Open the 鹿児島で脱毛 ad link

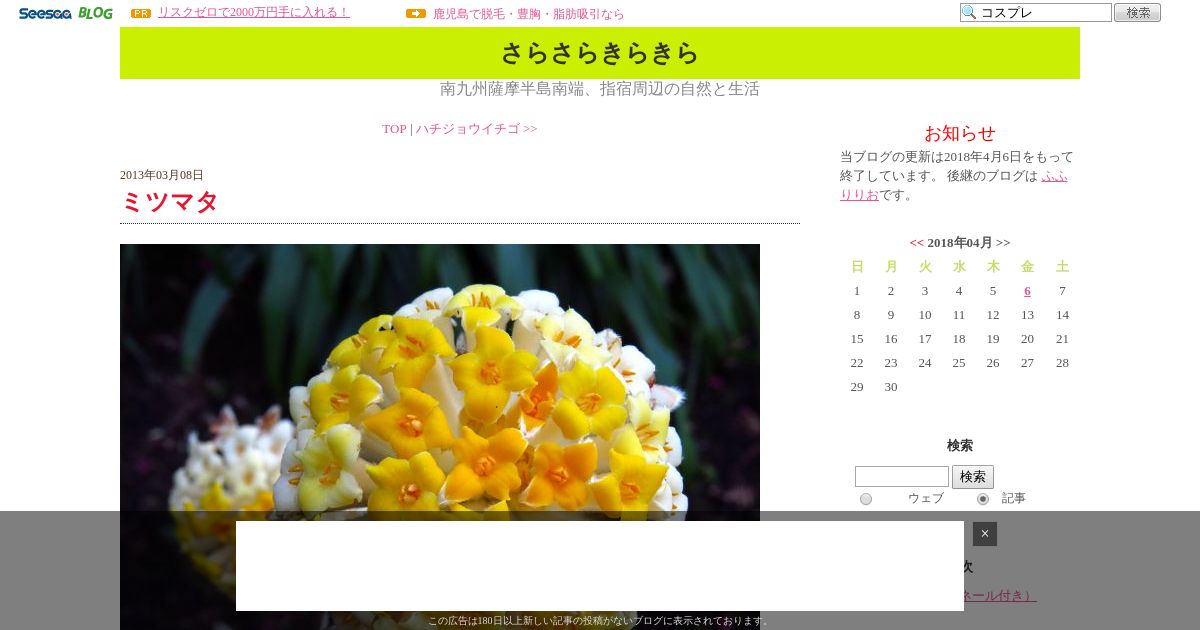click(528, 14)
